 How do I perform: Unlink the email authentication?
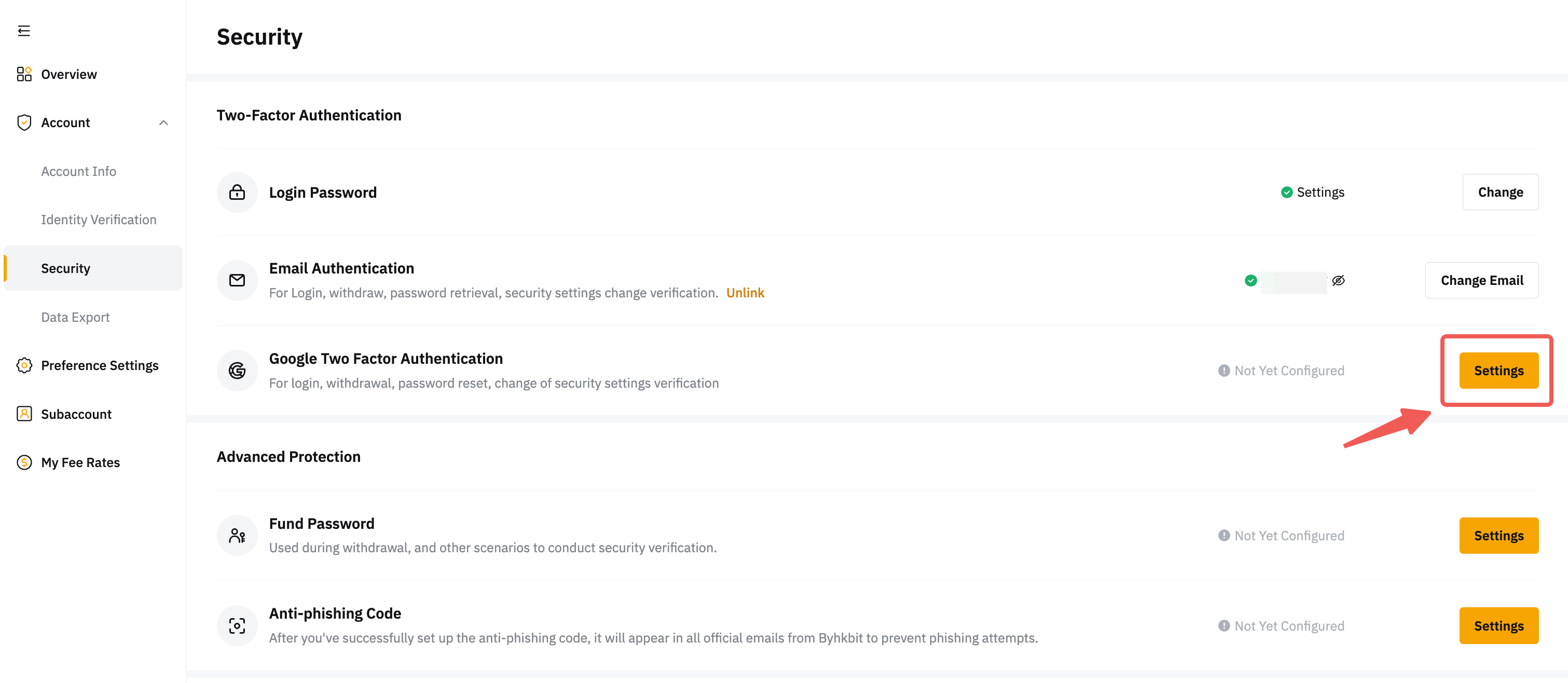tap(745, 293)
